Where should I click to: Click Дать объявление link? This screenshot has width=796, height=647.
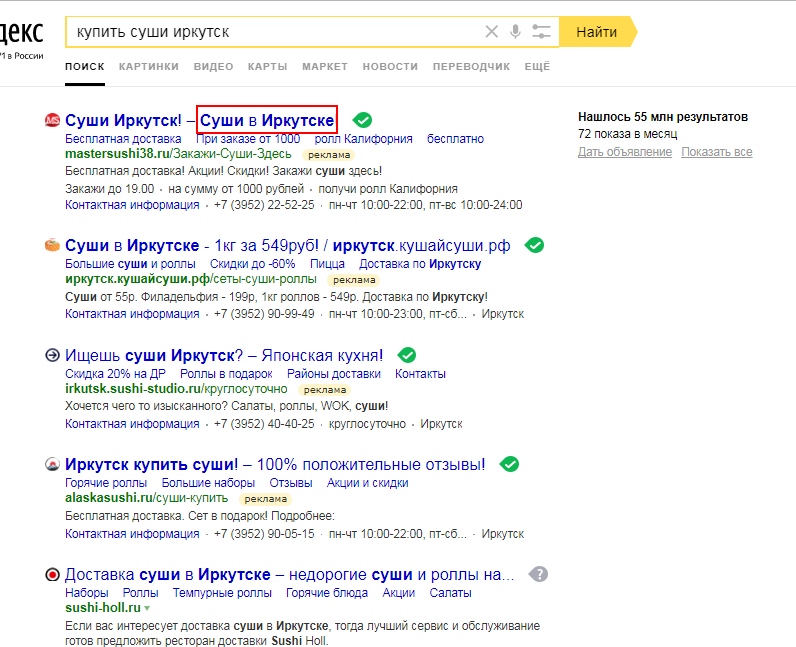click(625, 152)
